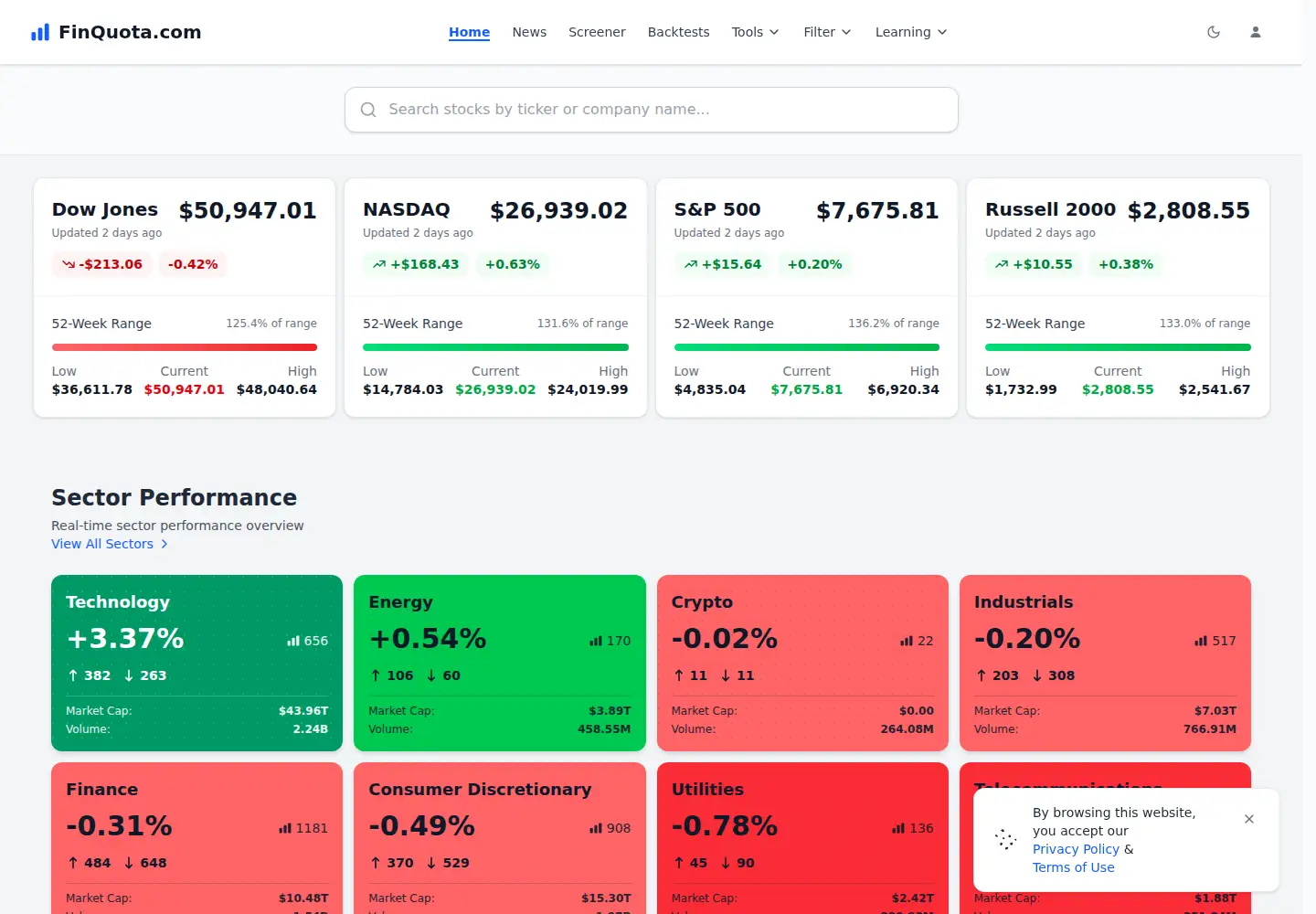Click the cookie icon in the notice
Screen dimensions: 1316x914
click(x=1005, y=840)
